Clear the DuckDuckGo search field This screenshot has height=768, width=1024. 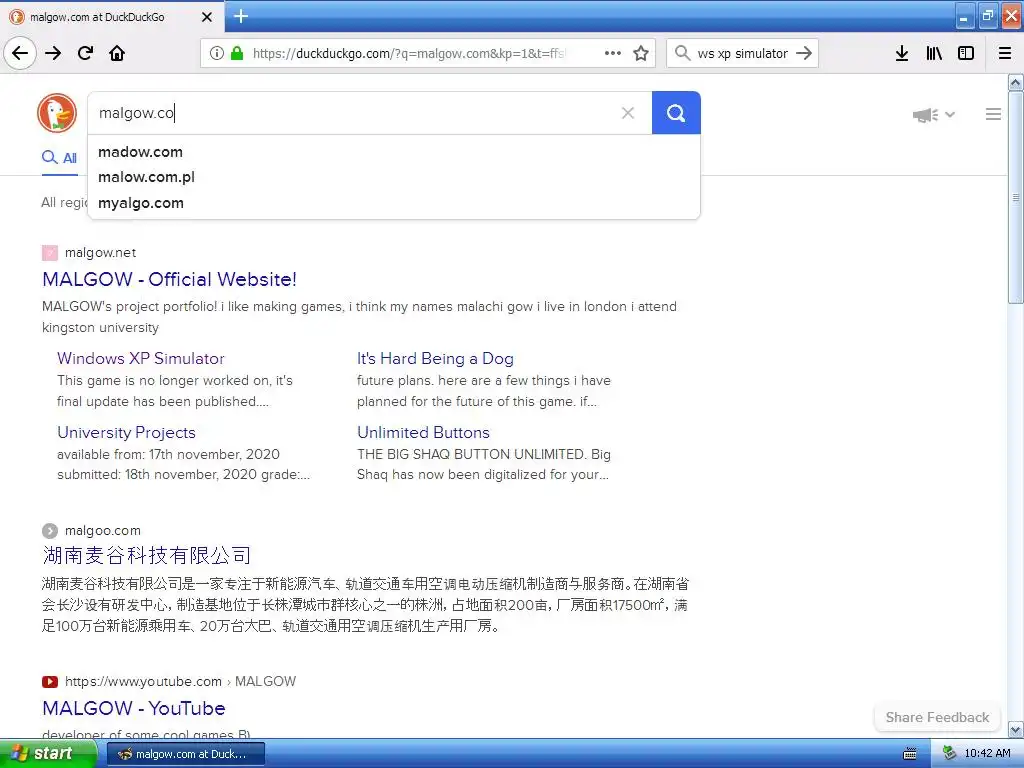tap(628, 113)
